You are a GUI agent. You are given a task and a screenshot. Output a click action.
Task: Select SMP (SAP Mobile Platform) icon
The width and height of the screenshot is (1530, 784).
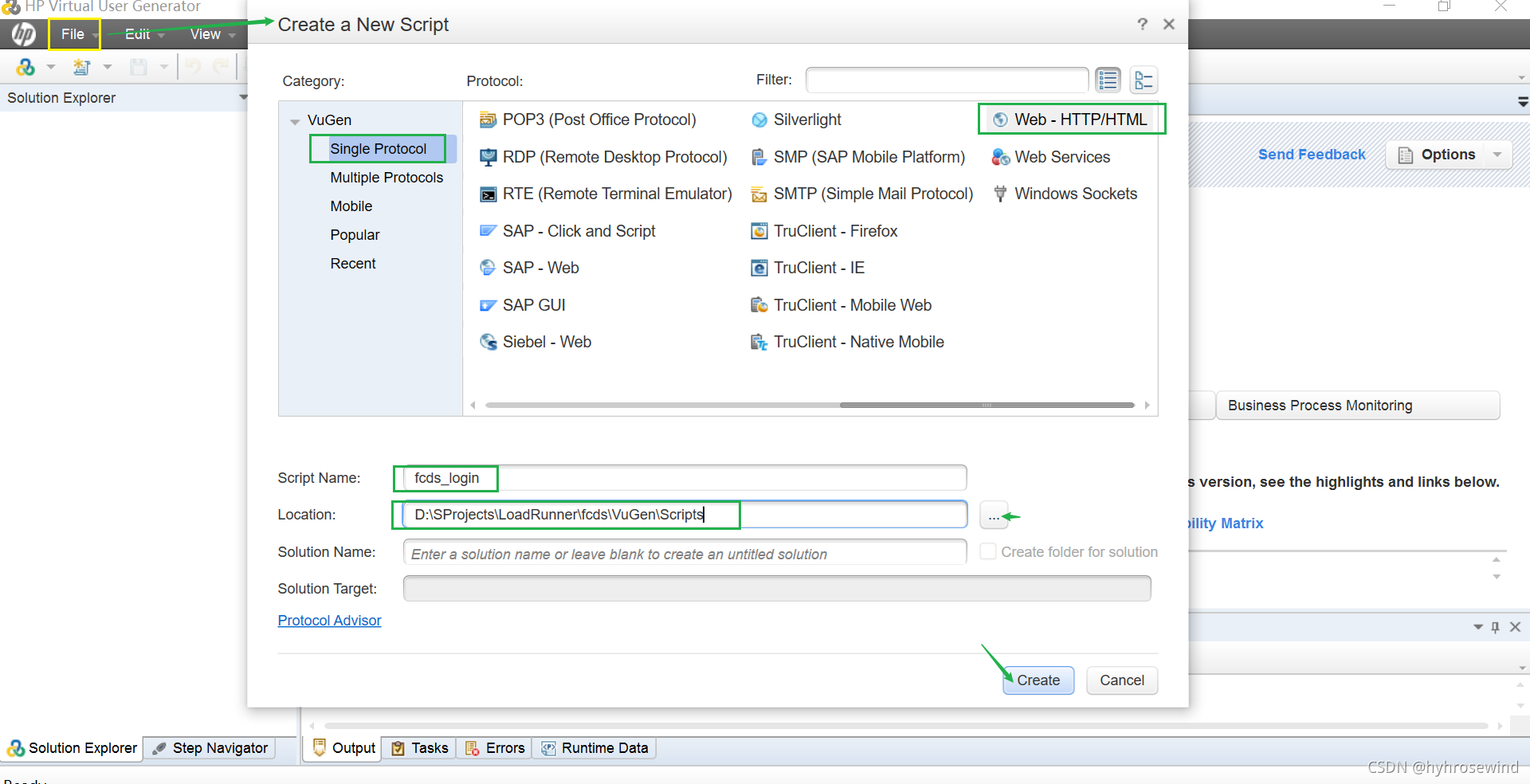759,157
